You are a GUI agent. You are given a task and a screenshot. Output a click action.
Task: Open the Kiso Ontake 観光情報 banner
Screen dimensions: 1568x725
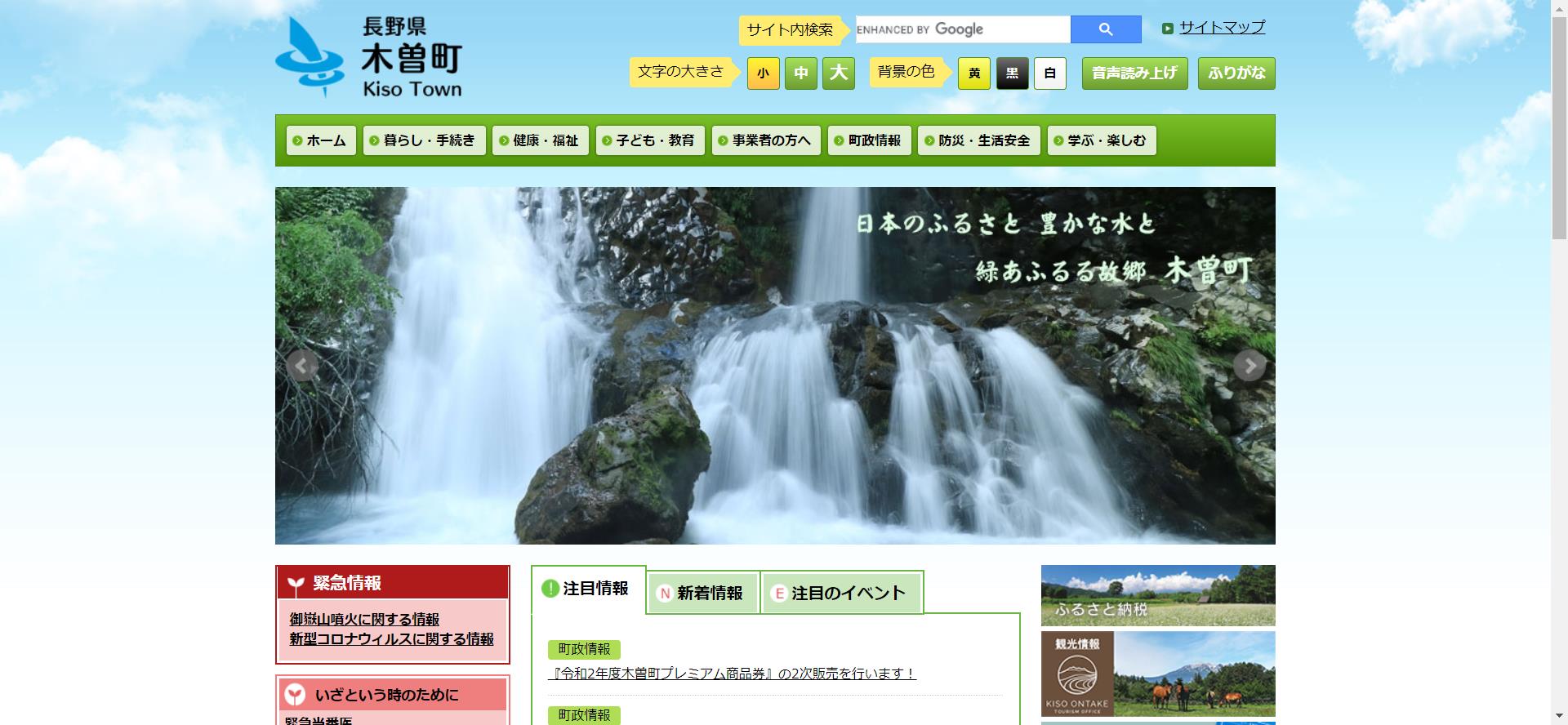(1157, 674)
